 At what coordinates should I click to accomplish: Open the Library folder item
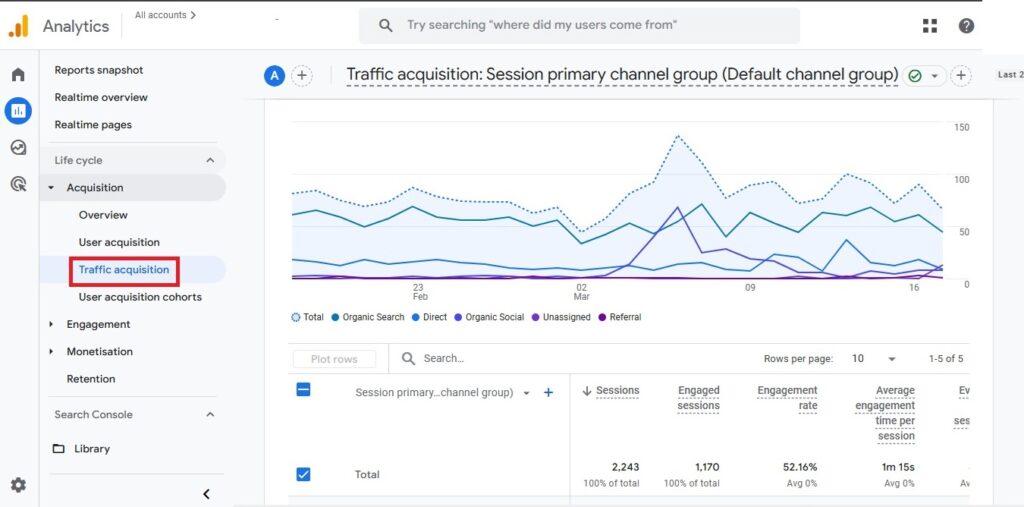tap(91, 449)
